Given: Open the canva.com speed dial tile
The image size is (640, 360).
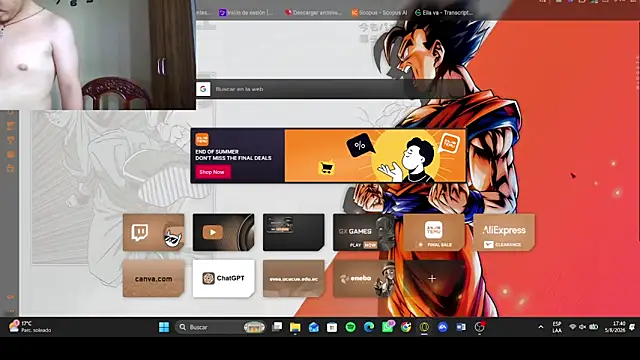Looking at the screenshot, I should pos(153,278).
